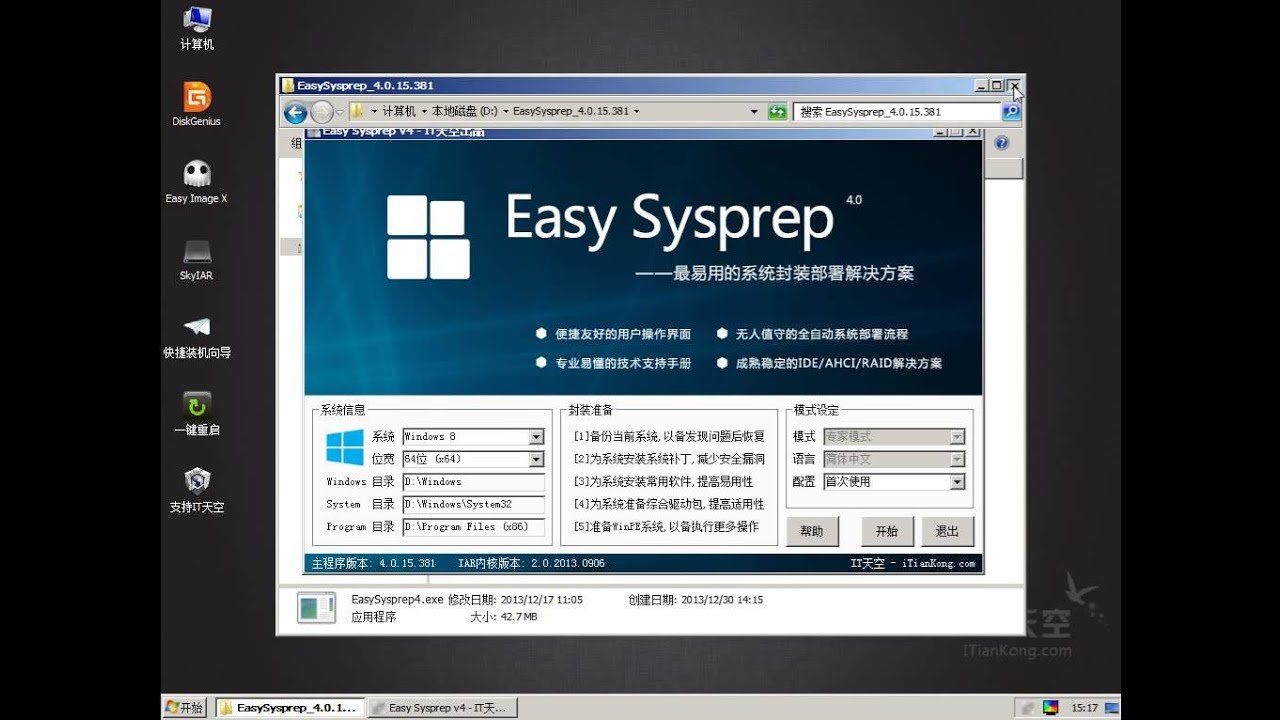Go back in the Explorer window
The image size is (1280, 720).
pyautogui.click(x=295, y=112)
